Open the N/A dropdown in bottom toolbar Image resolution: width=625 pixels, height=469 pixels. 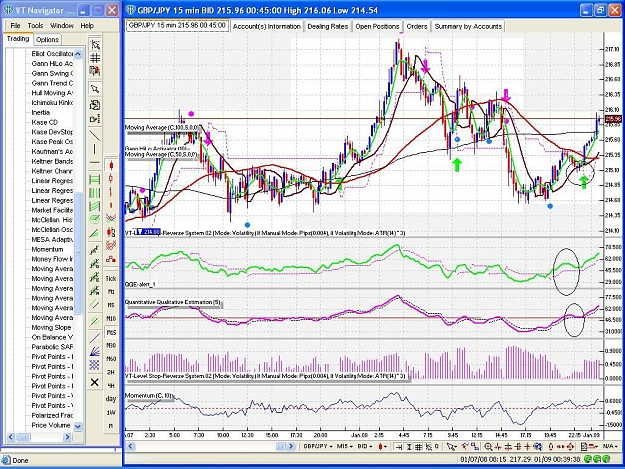(x=610, y=447)
